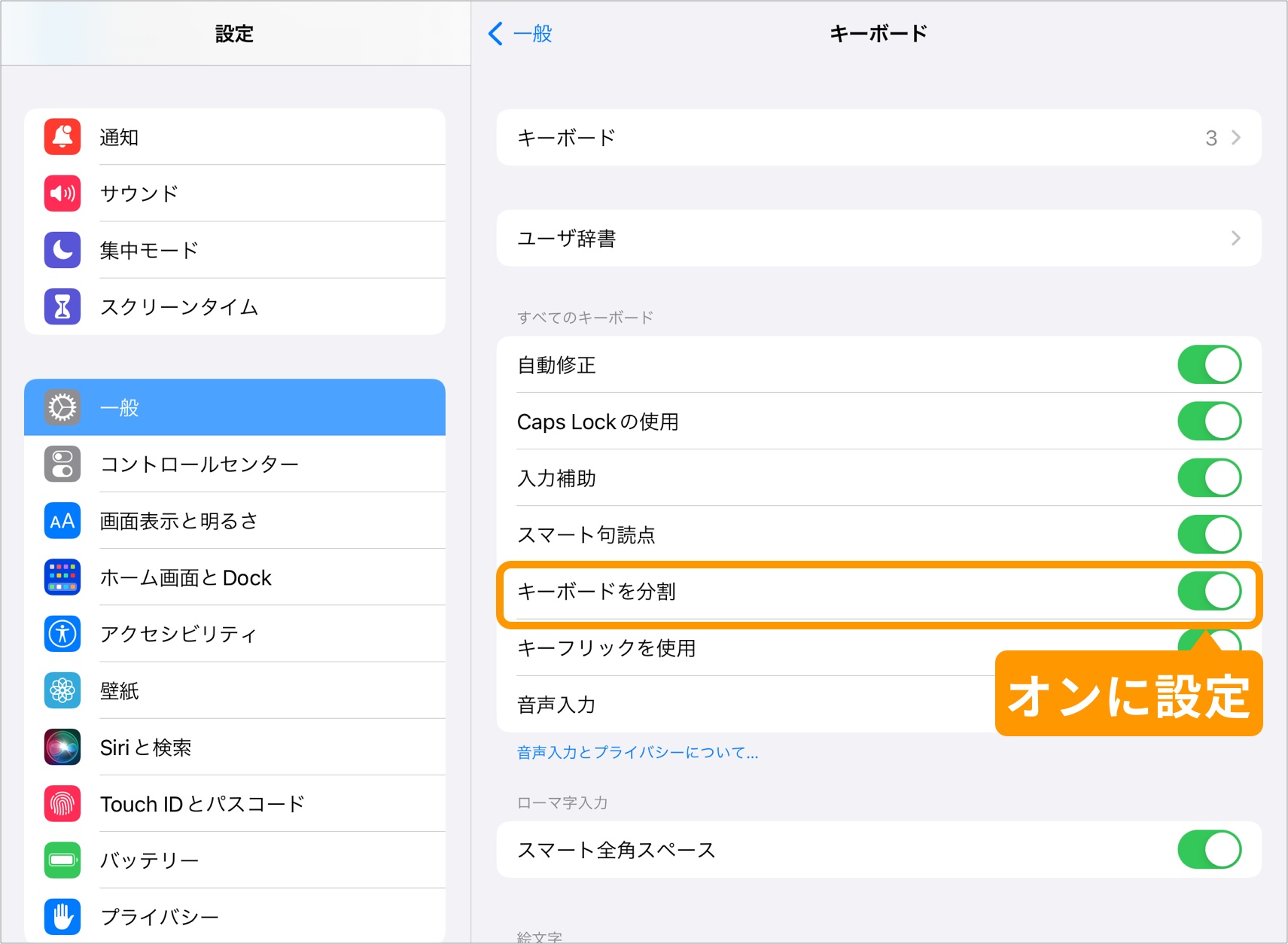Turn off スマート句読点 toggle
The height and width of the screenshot is (944, 1288).
[x=1209, y=534]
